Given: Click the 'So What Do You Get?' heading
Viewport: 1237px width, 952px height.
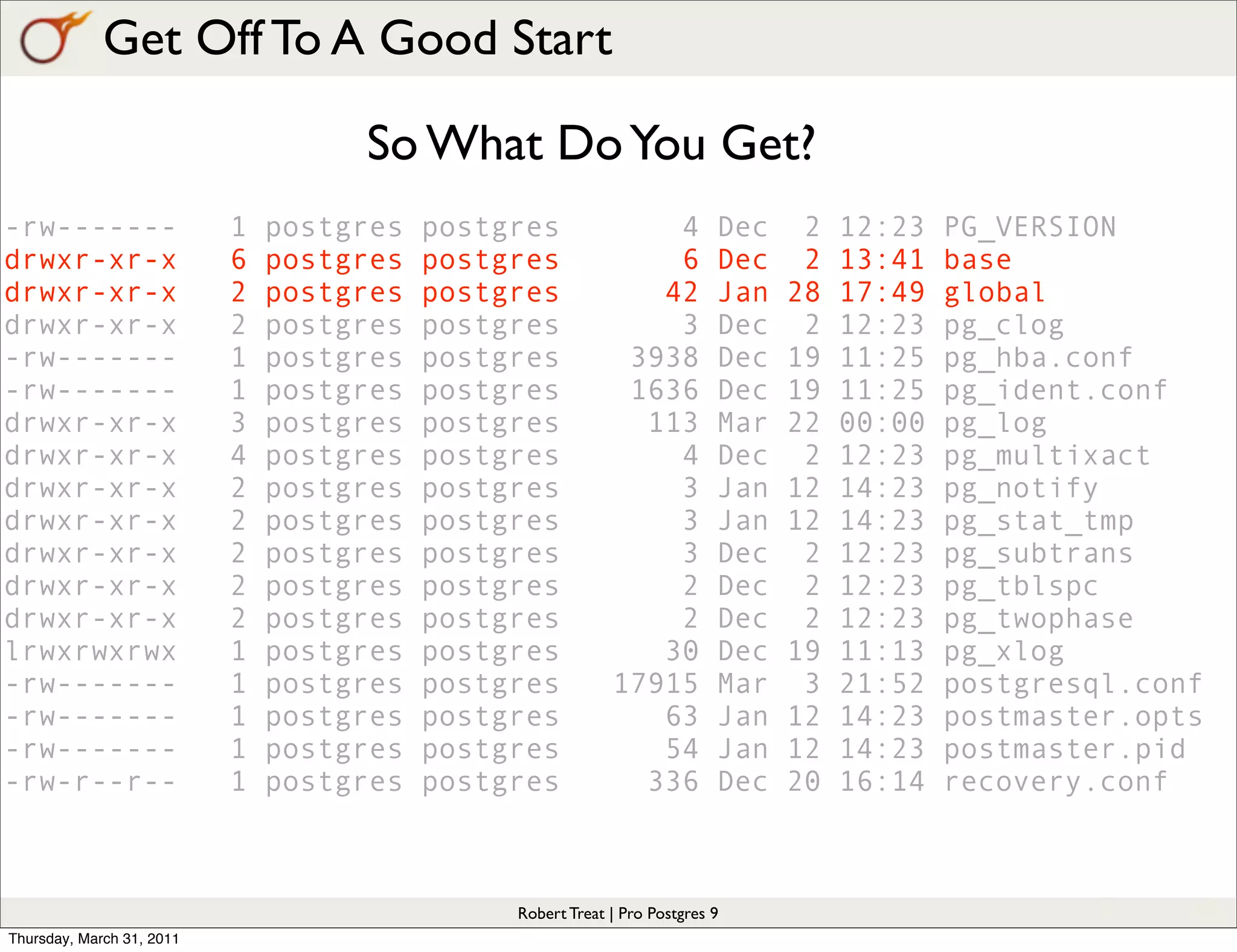Looking at the screenshot, I should 591,144.
